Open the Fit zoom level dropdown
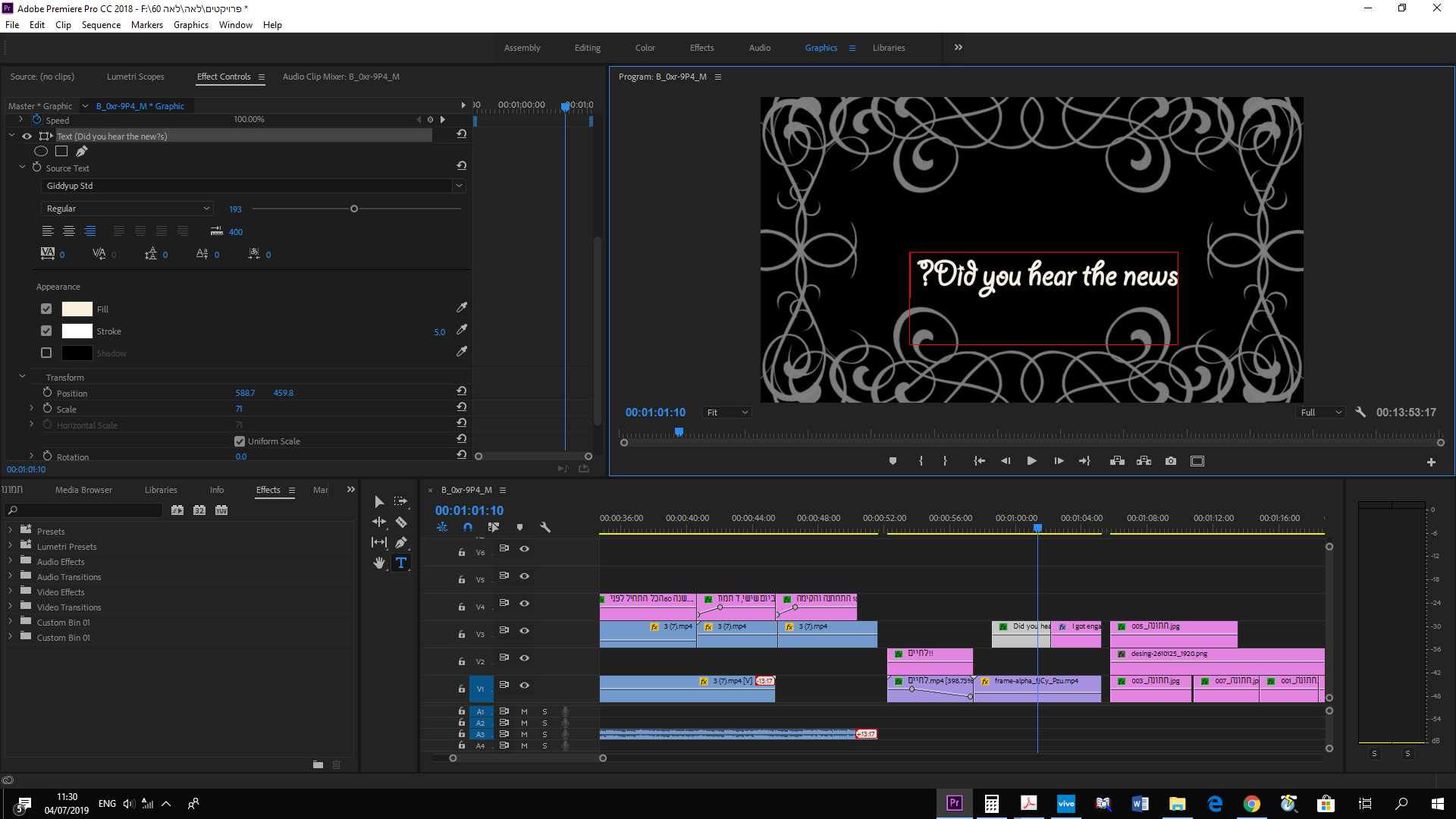1456x819 pixels. 727,413
